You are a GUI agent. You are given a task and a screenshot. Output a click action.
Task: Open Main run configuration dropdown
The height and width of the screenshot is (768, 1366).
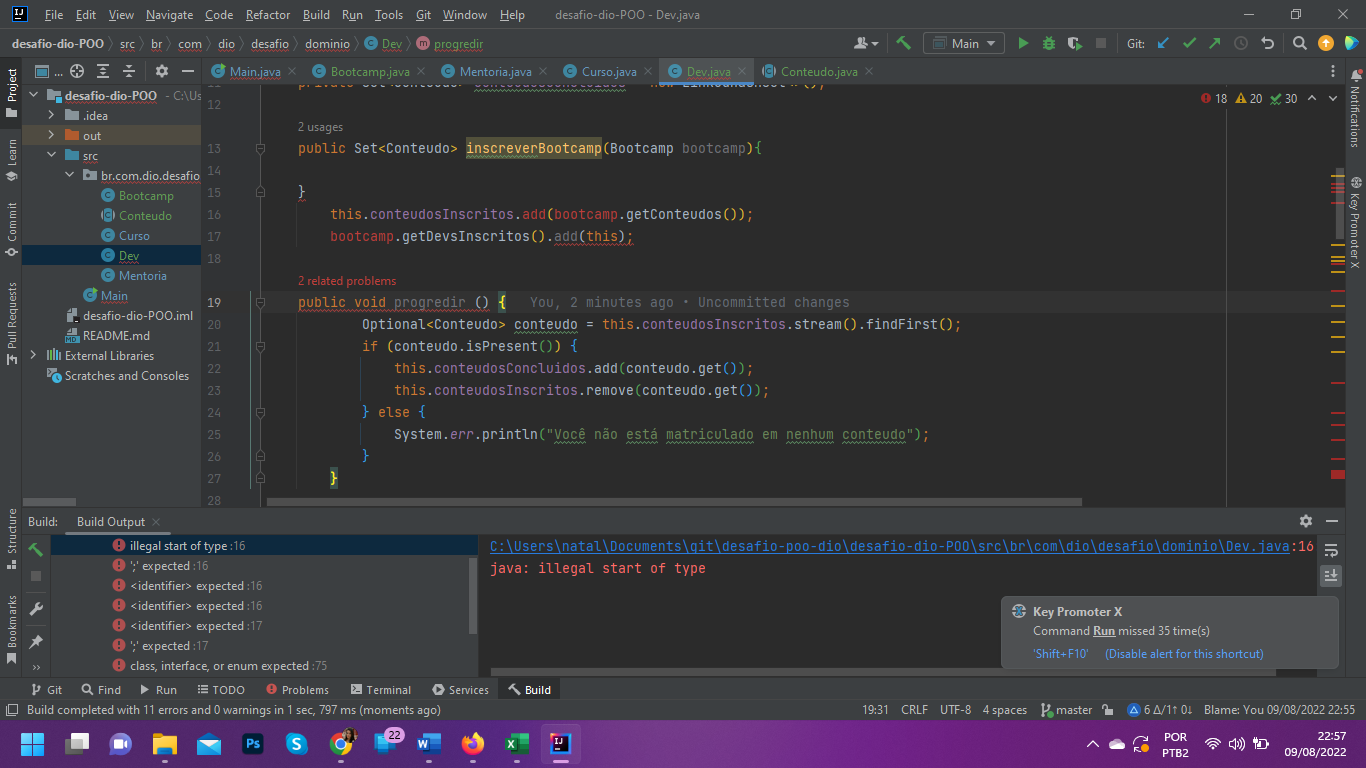coord(964,43)
